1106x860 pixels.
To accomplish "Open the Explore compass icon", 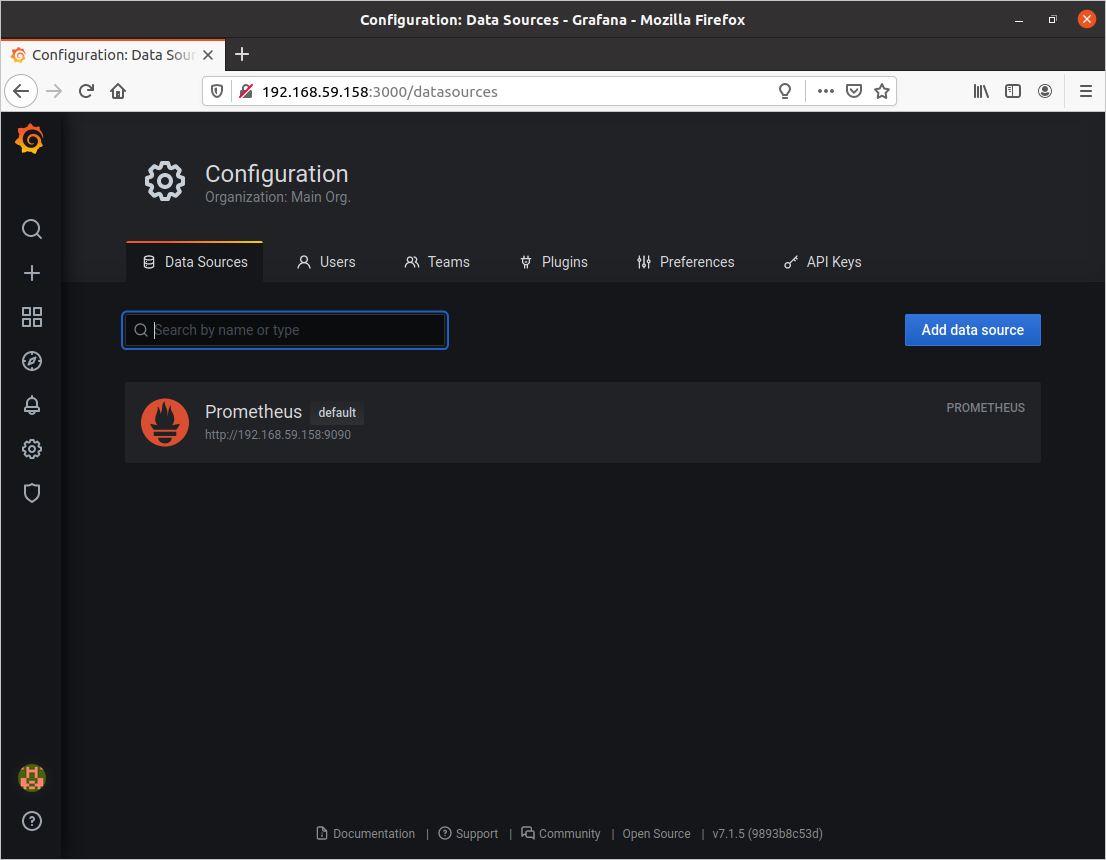I will tap(32, 361).
